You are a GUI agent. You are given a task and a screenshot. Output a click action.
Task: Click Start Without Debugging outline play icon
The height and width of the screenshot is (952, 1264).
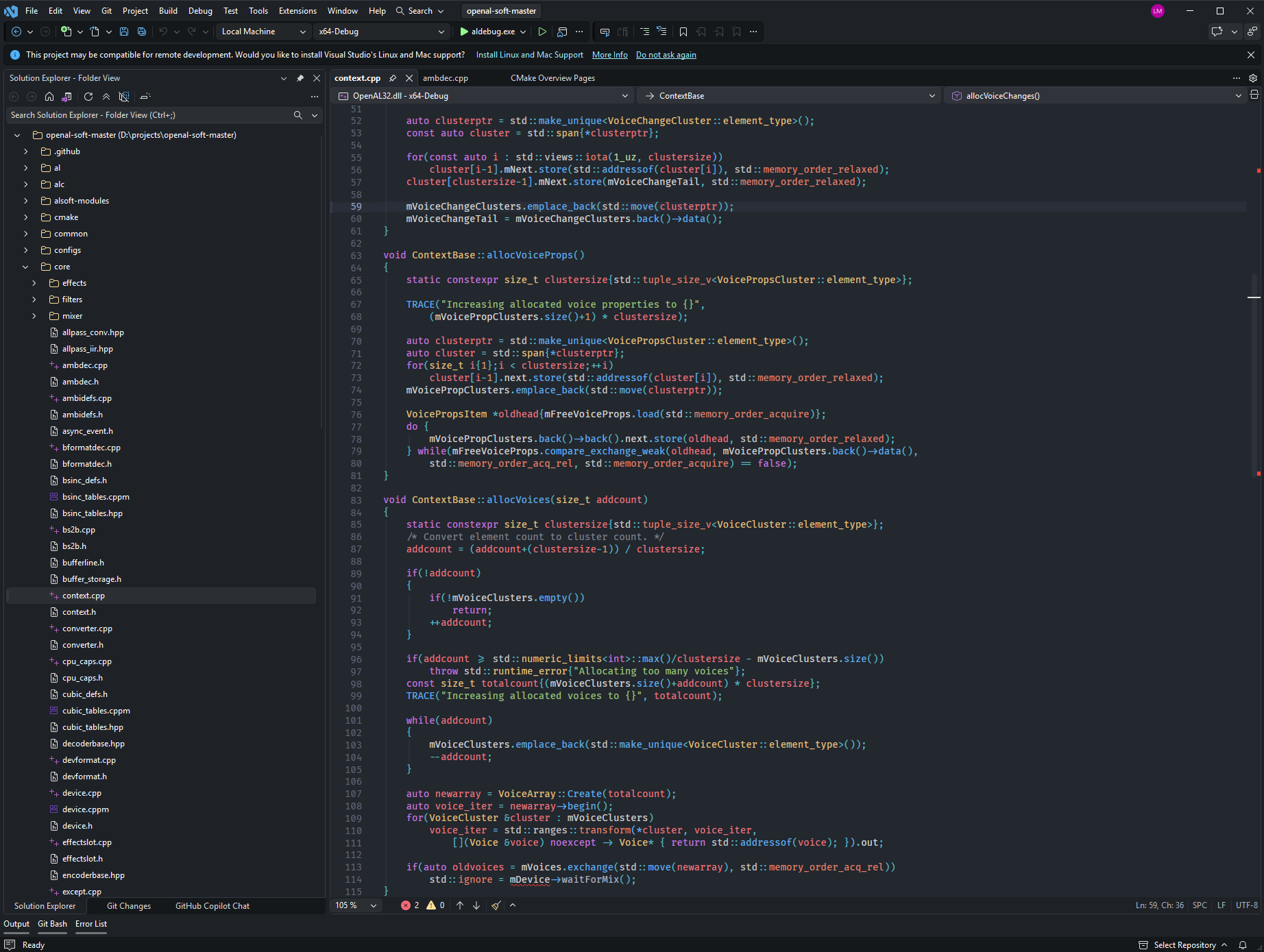tap(542, 32)
